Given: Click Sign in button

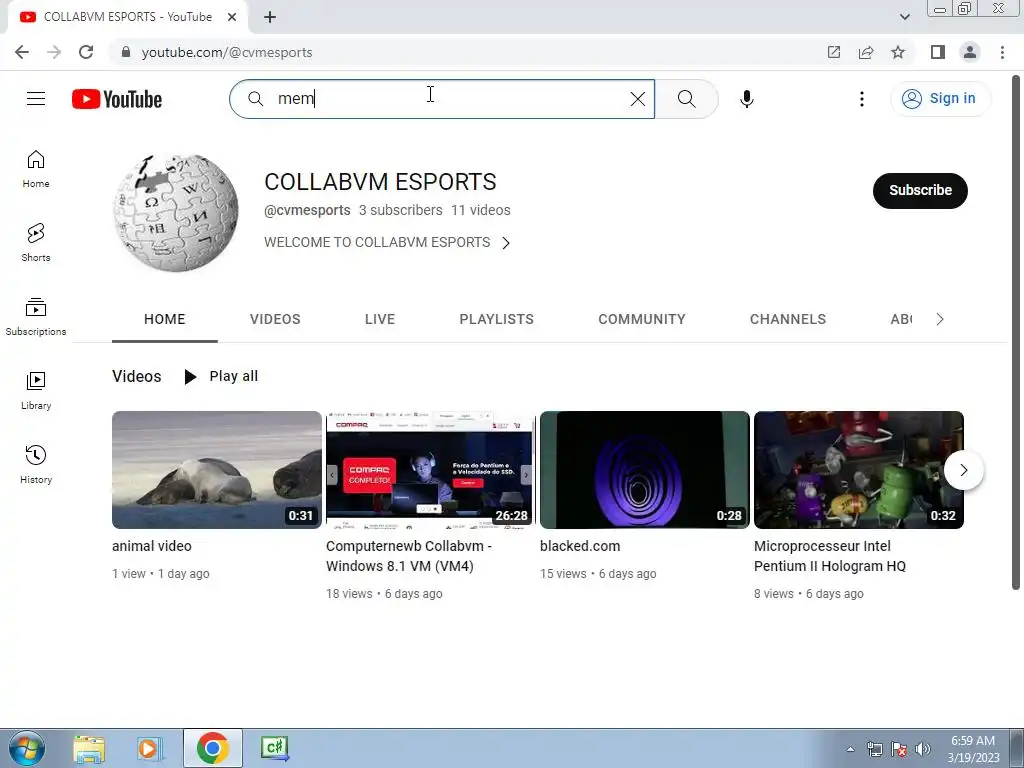Looking at the screenshot, I should coord(940,99).
